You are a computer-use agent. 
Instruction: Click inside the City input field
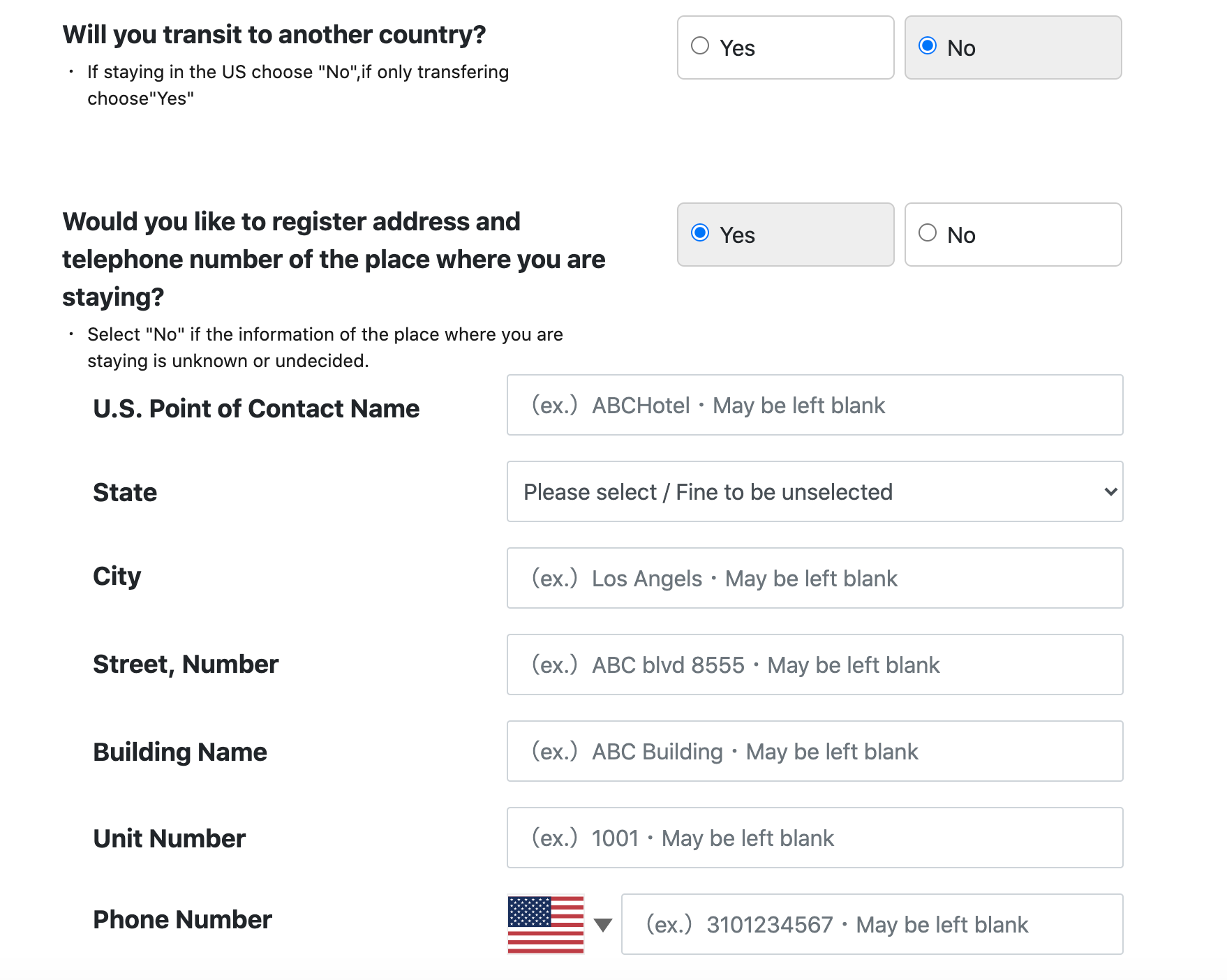(x=814, y=578)
